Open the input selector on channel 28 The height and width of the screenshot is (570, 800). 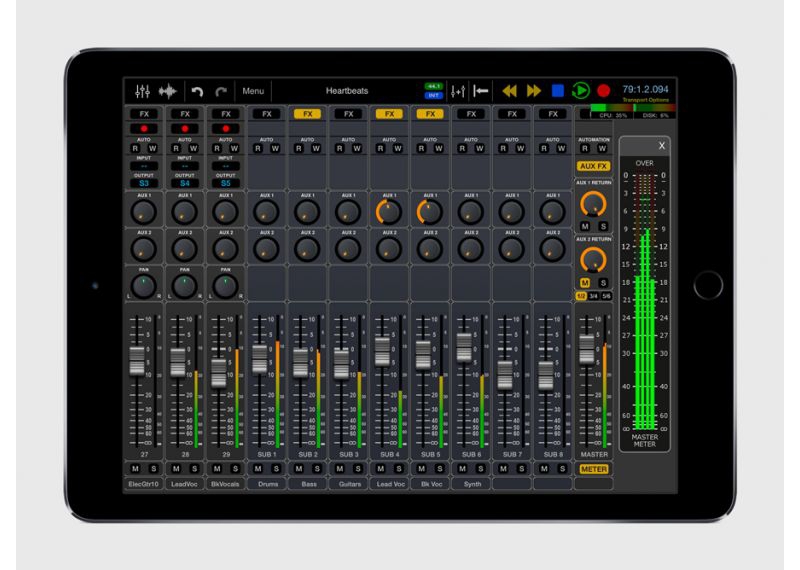[x=185, y=166]
